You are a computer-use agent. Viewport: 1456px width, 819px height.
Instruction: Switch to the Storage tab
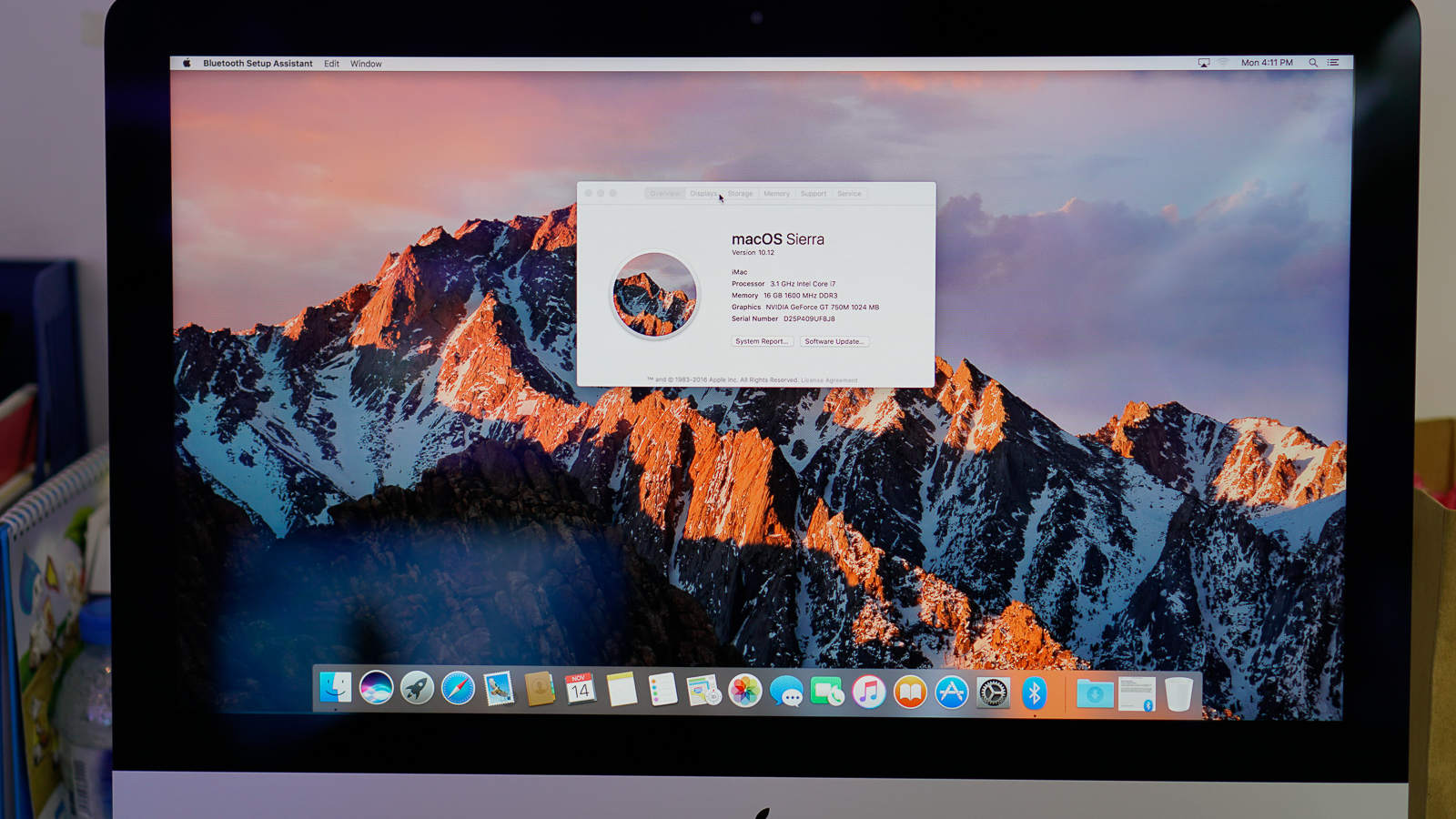740,194
